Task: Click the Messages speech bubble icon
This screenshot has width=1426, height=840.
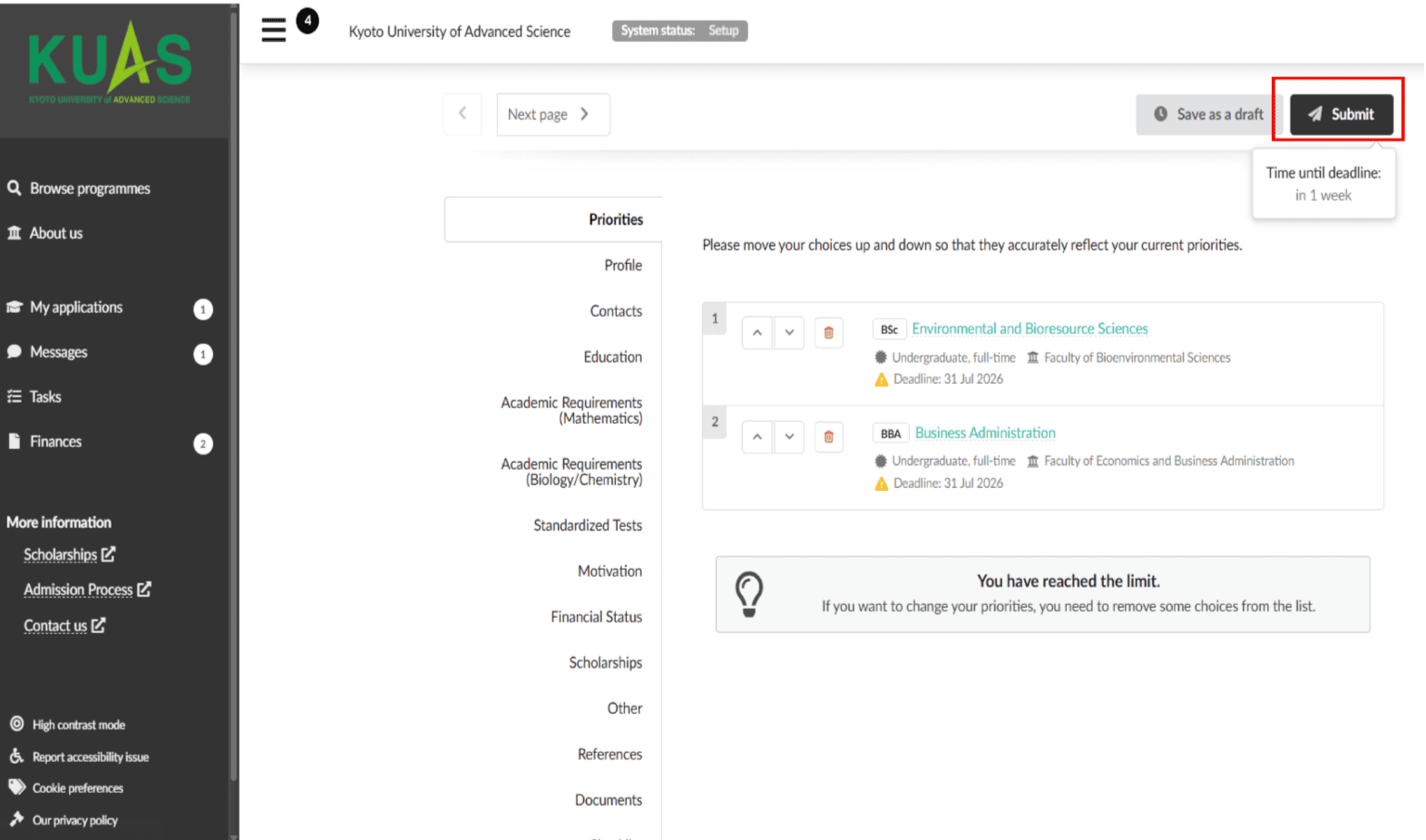Action: coord(15,351)
